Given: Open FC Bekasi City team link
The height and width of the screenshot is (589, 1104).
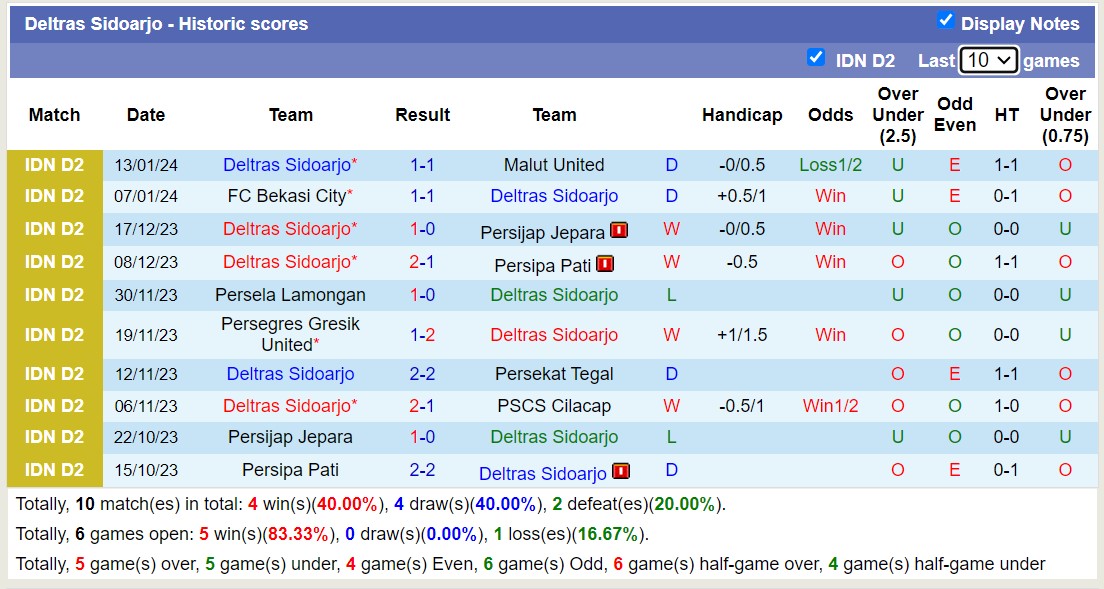Looking at the screenshot, I should click(286, 196).
